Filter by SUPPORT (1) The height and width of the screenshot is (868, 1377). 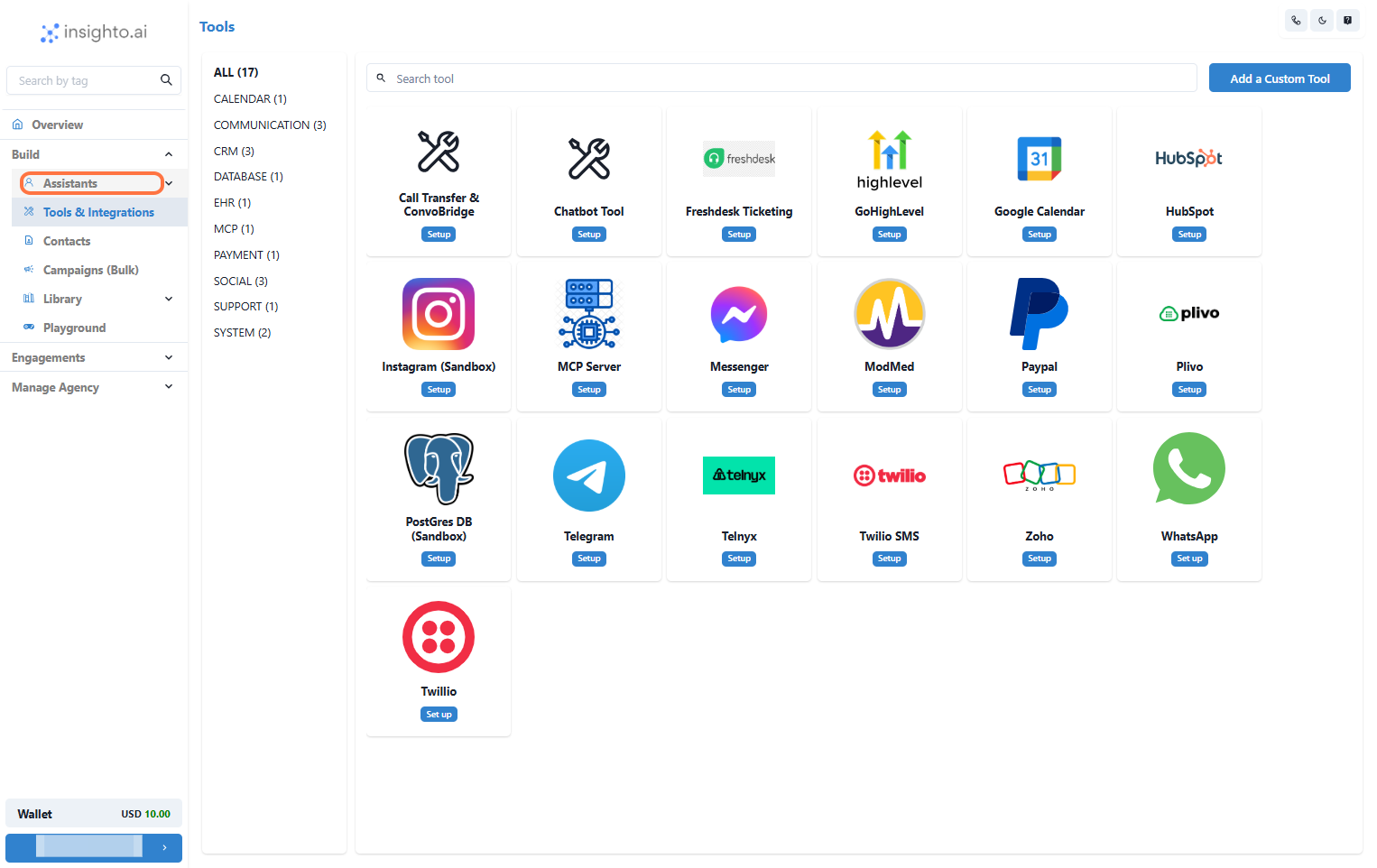245,306
